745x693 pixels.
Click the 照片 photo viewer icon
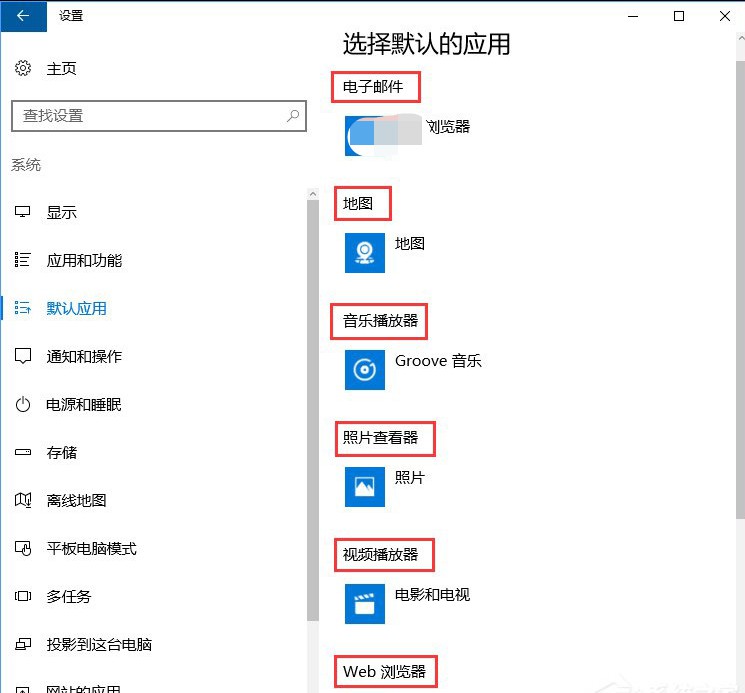365,486
